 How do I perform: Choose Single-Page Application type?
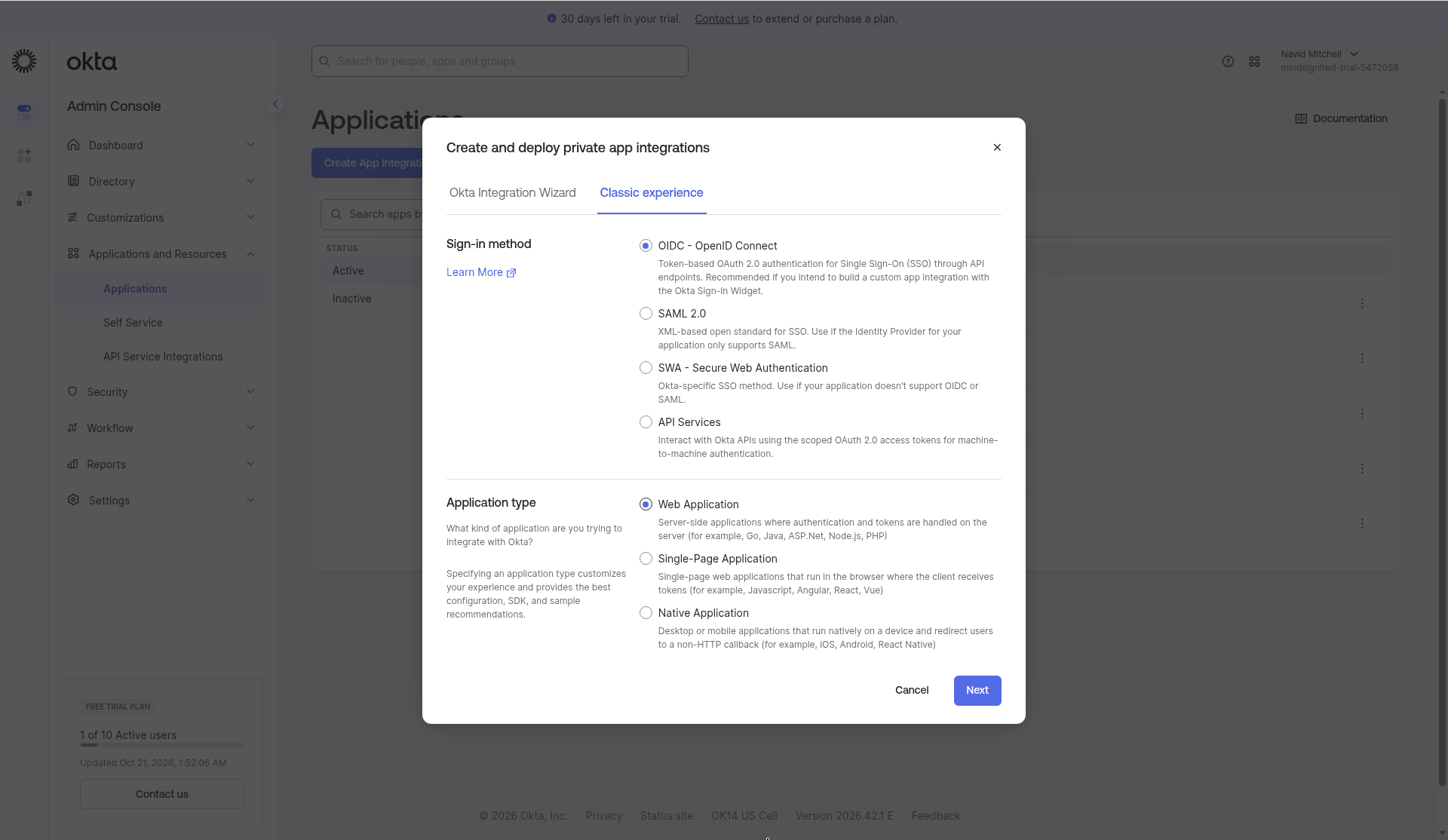tap(646, 559)
